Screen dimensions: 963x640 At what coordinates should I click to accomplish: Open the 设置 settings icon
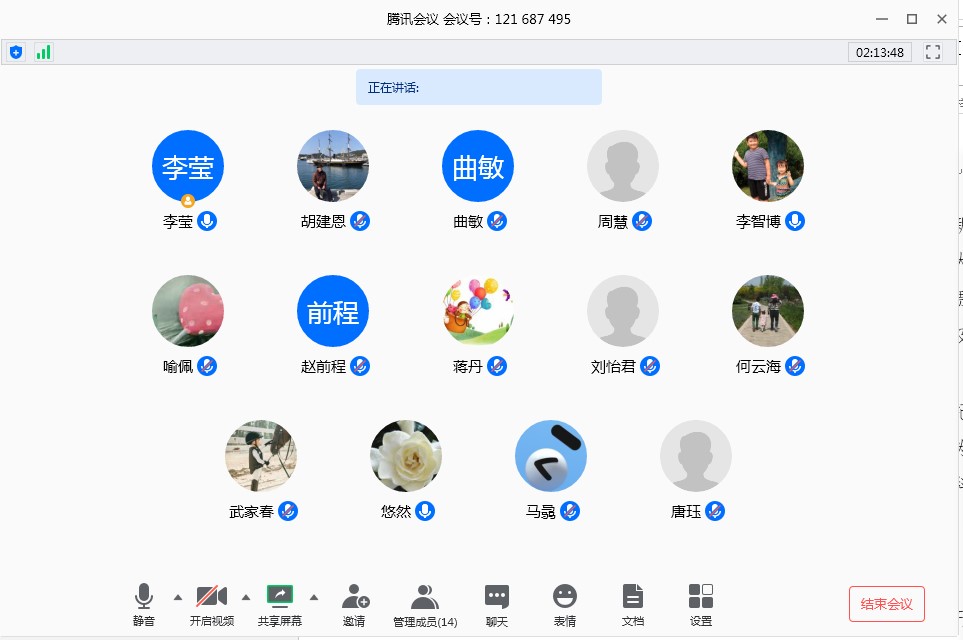pyautogui.click(x=701, y=604)
